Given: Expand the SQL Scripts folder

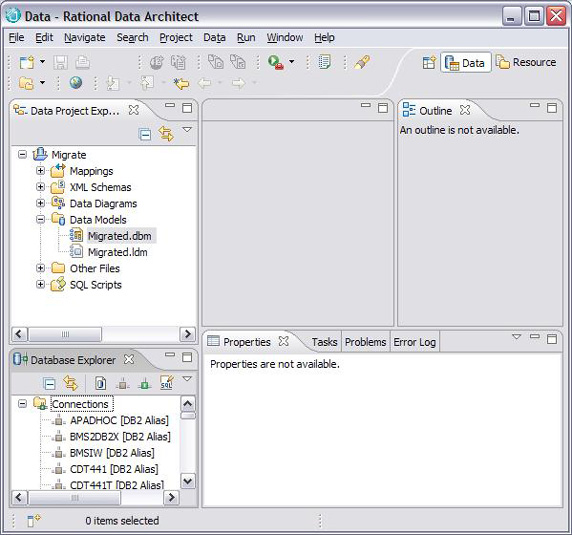Looking at the screenshot, I should click(x=40, y=284).
